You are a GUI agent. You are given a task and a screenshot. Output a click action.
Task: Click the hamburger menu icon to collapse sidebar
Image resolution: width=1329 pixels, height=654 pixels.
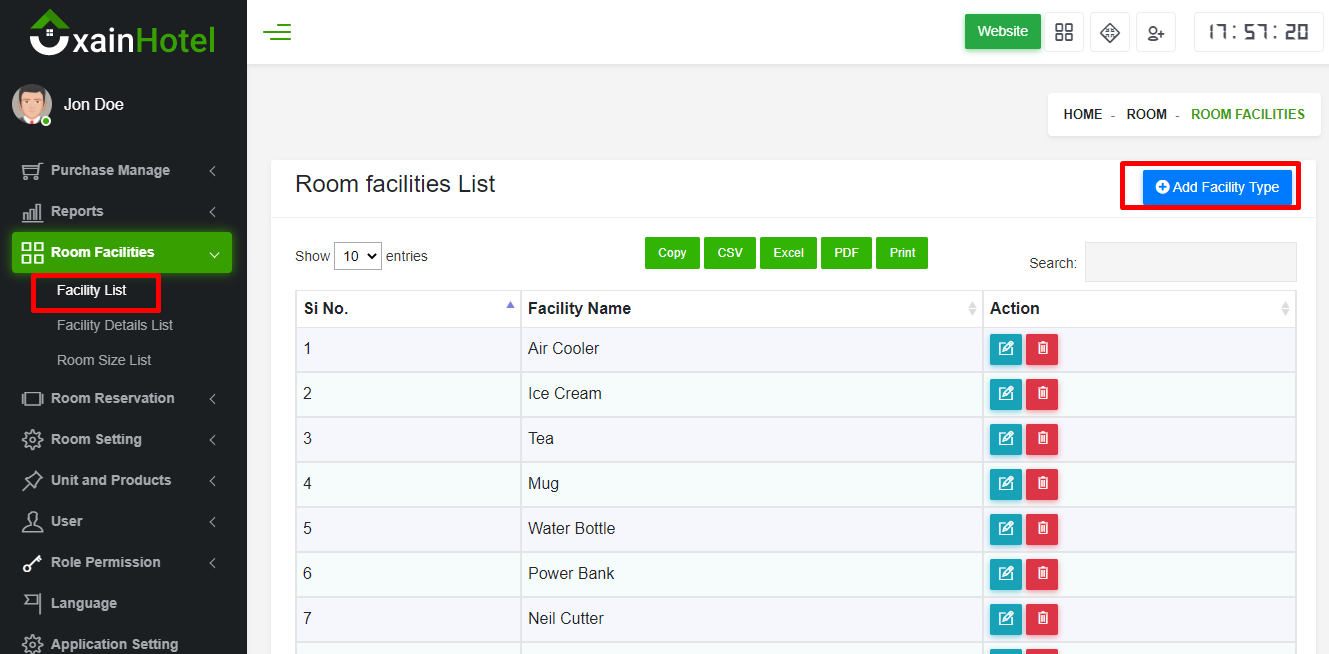pos(277,32)
